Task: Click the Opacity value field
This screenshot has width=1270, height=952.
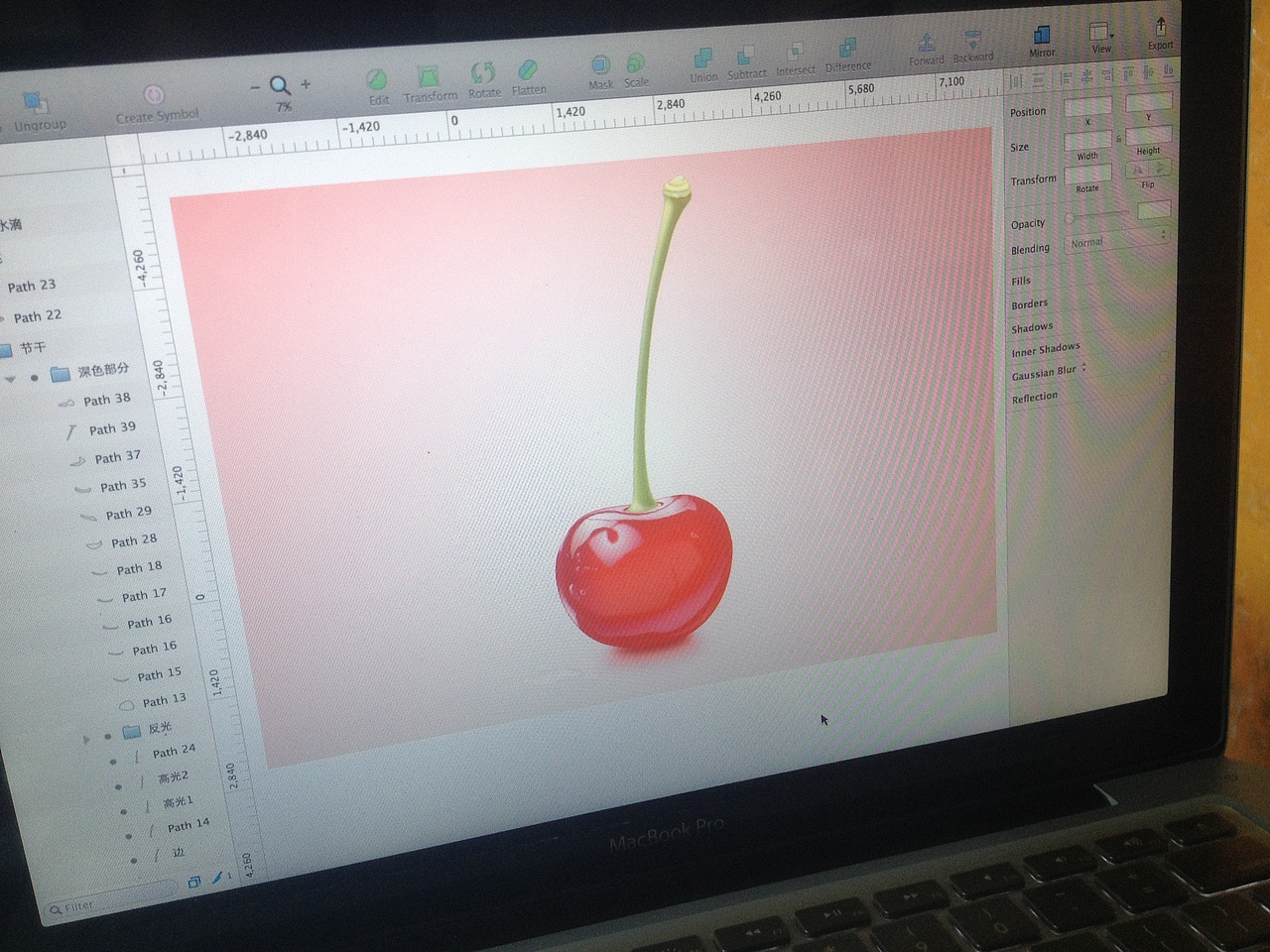Action: (x=1153, y=210)
